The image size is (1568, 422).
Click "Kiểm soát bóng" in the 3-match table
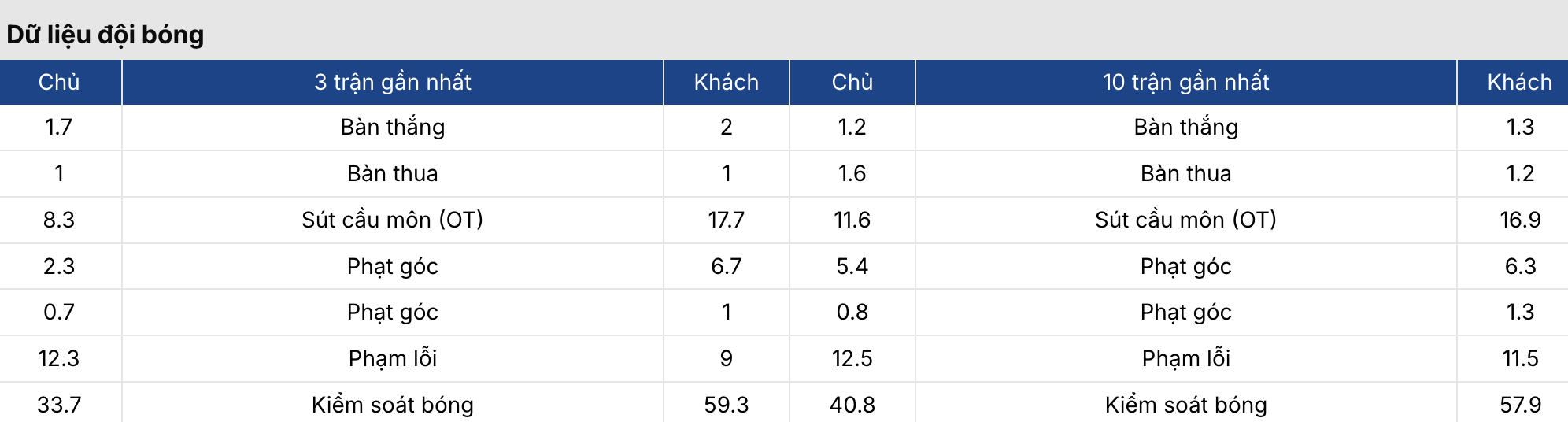(x=393, y=405)
